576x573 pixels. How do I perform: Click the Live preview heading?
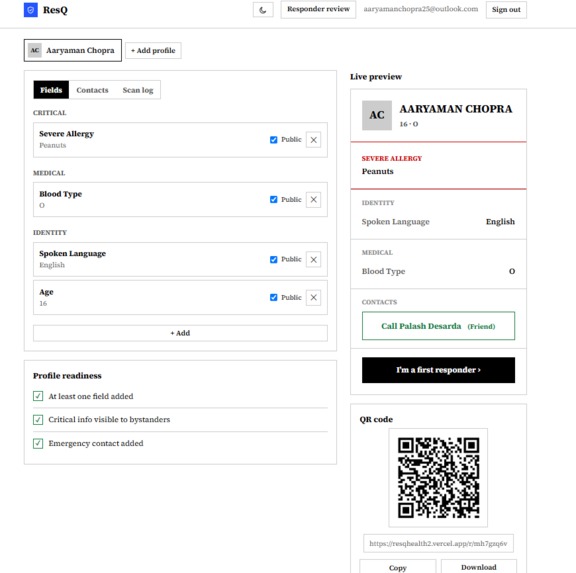tap(376, 77)
